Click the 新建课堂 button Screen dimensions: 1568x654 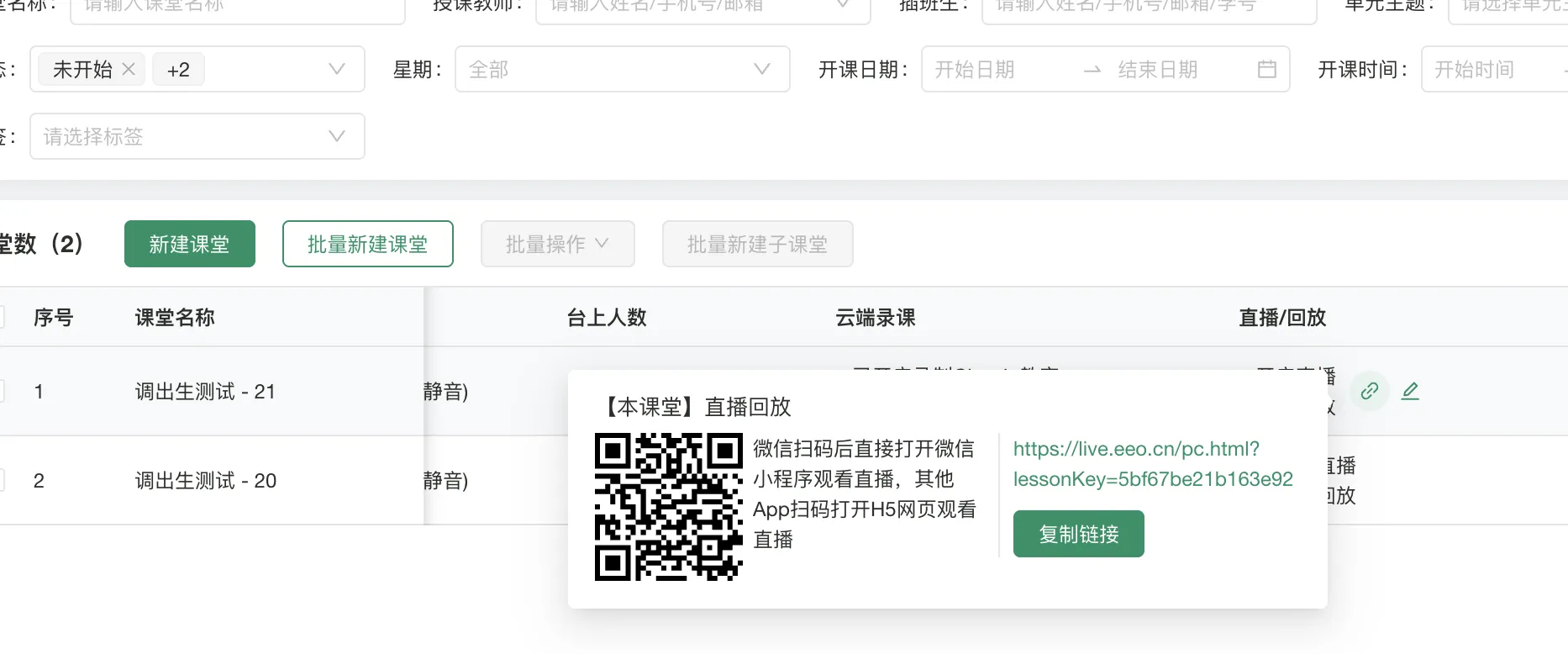pyautogui.click(x=190, y=244)
